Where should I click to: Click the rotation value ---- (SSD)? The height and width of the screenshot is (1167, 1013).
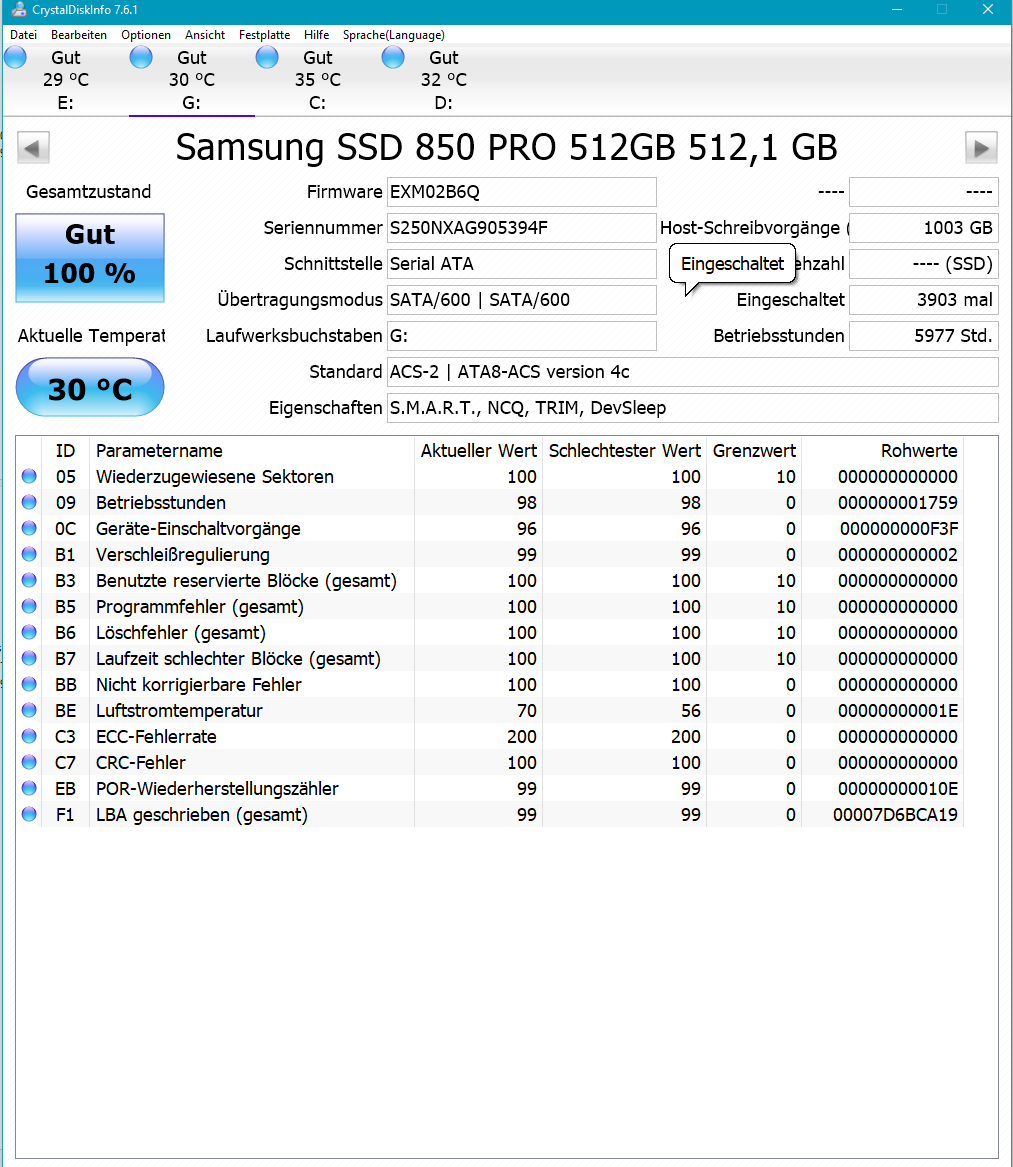(x=924, y=264)
